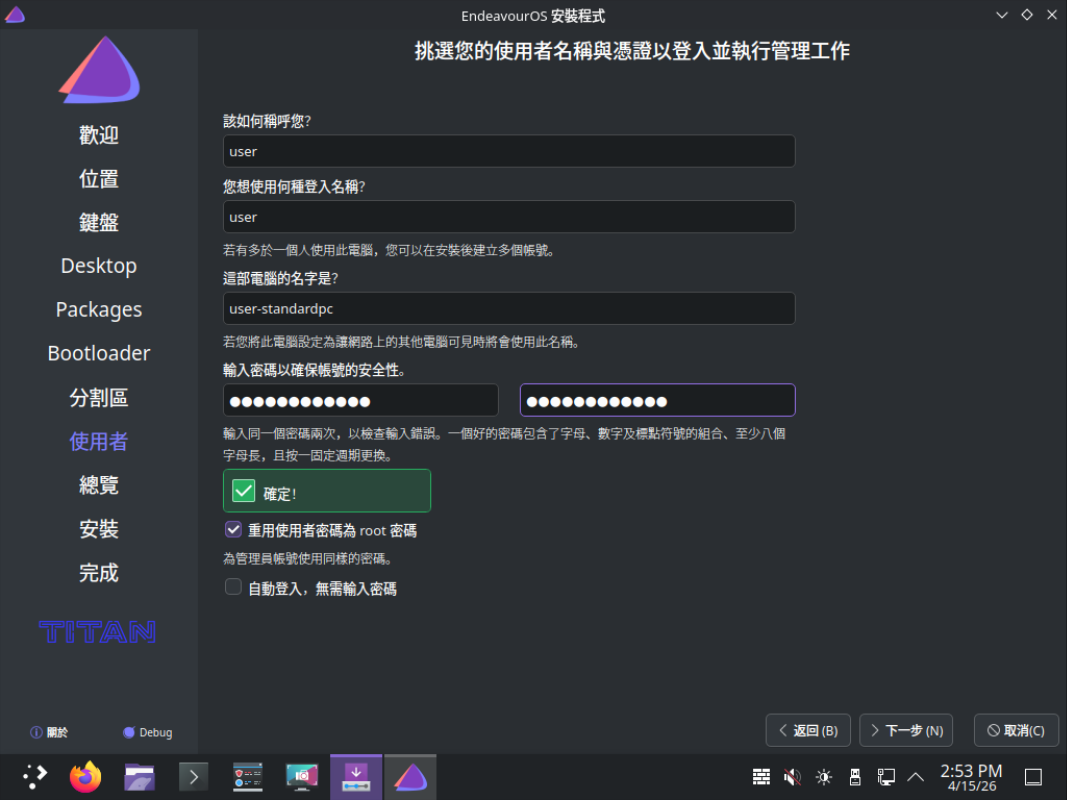This screenshot has width=1067, height=800.
Task: Select the 分割區 step in the sidebar
Action: click(x=98, y=397)
